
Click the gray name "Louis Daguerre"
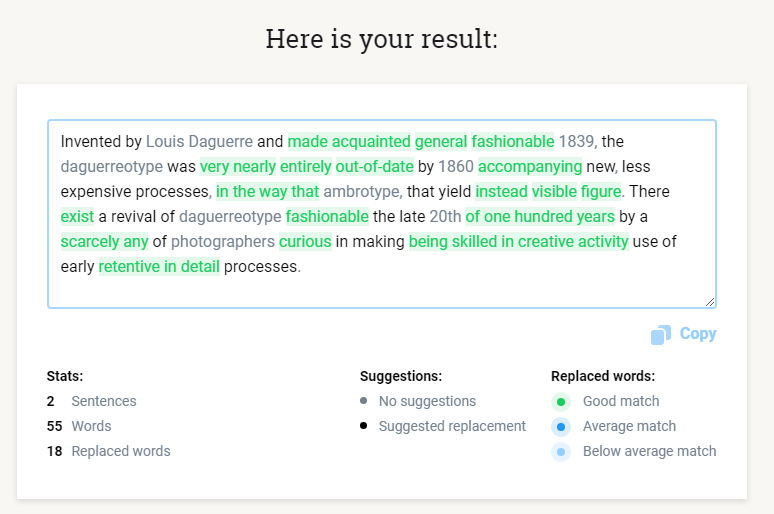(199, 141)
